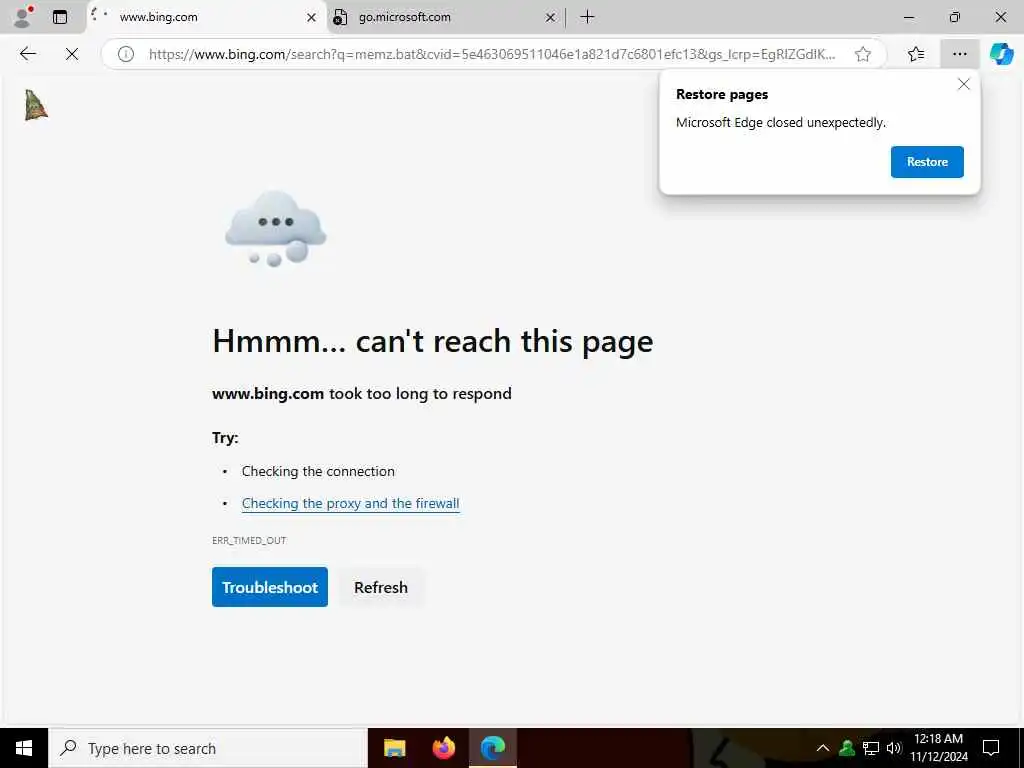Screen dimensions: 1024x768
Task: Restore down the Edge window
Action: 955,17
